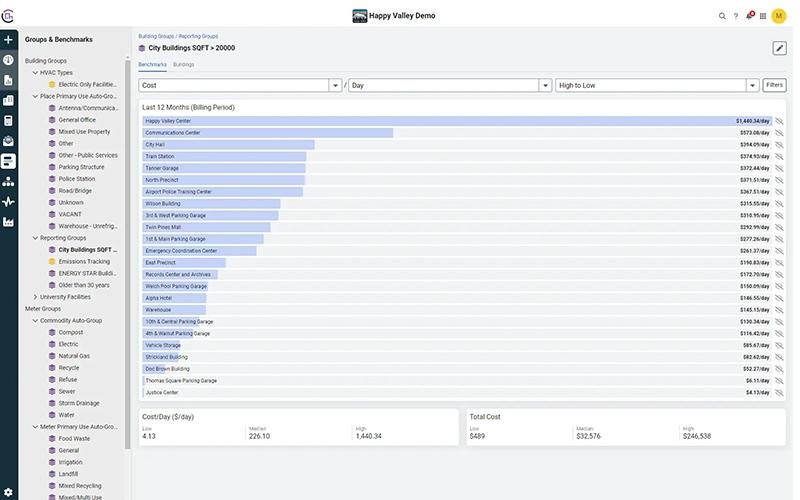Switch to the Buildings tab

point(184,65)
